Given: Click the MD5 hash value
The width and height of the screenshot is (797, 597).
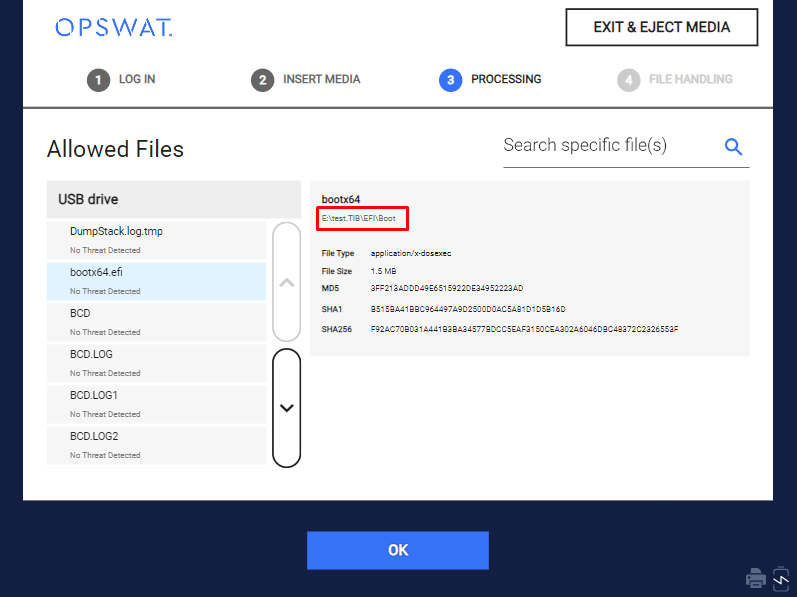Looking at the screenshot, I should click(447, 288).
